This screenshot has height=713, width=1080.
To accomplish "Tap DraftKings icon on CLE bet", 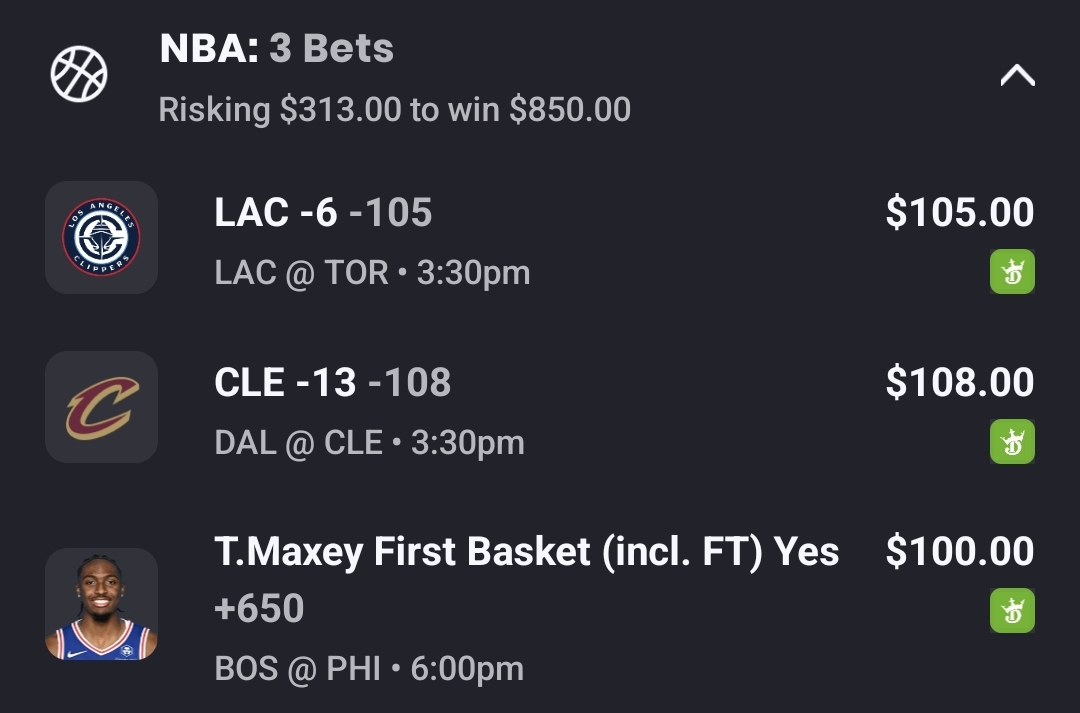I will click(1012, 442).
